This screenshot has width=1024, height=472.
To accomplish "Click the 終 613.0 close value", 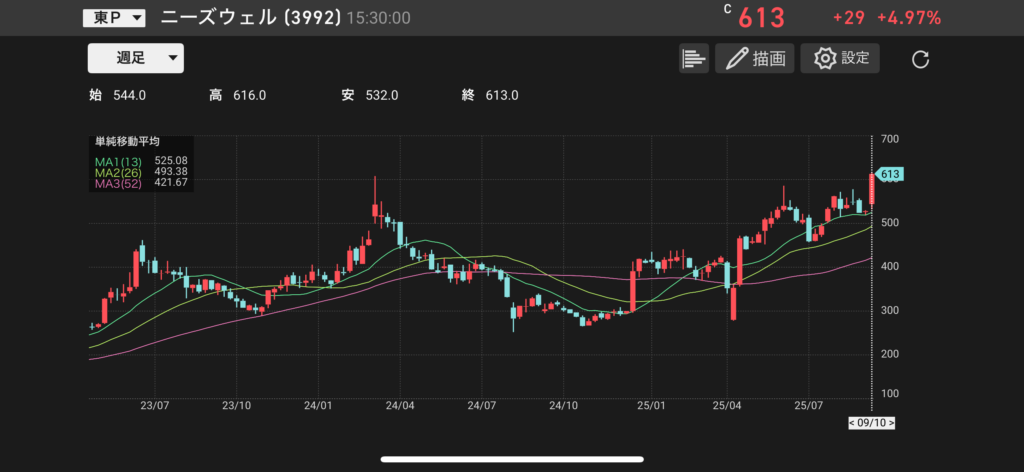I will (490, 95).
